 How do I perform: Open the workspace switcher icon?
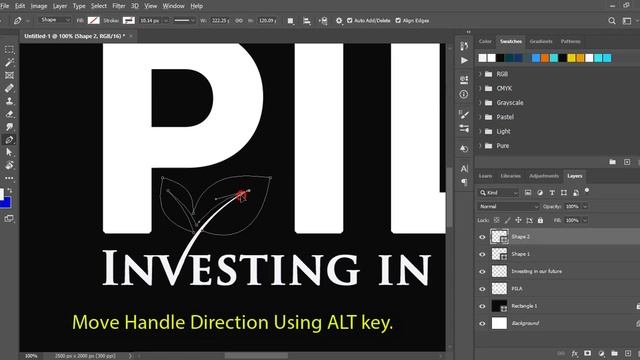point(627,20)
